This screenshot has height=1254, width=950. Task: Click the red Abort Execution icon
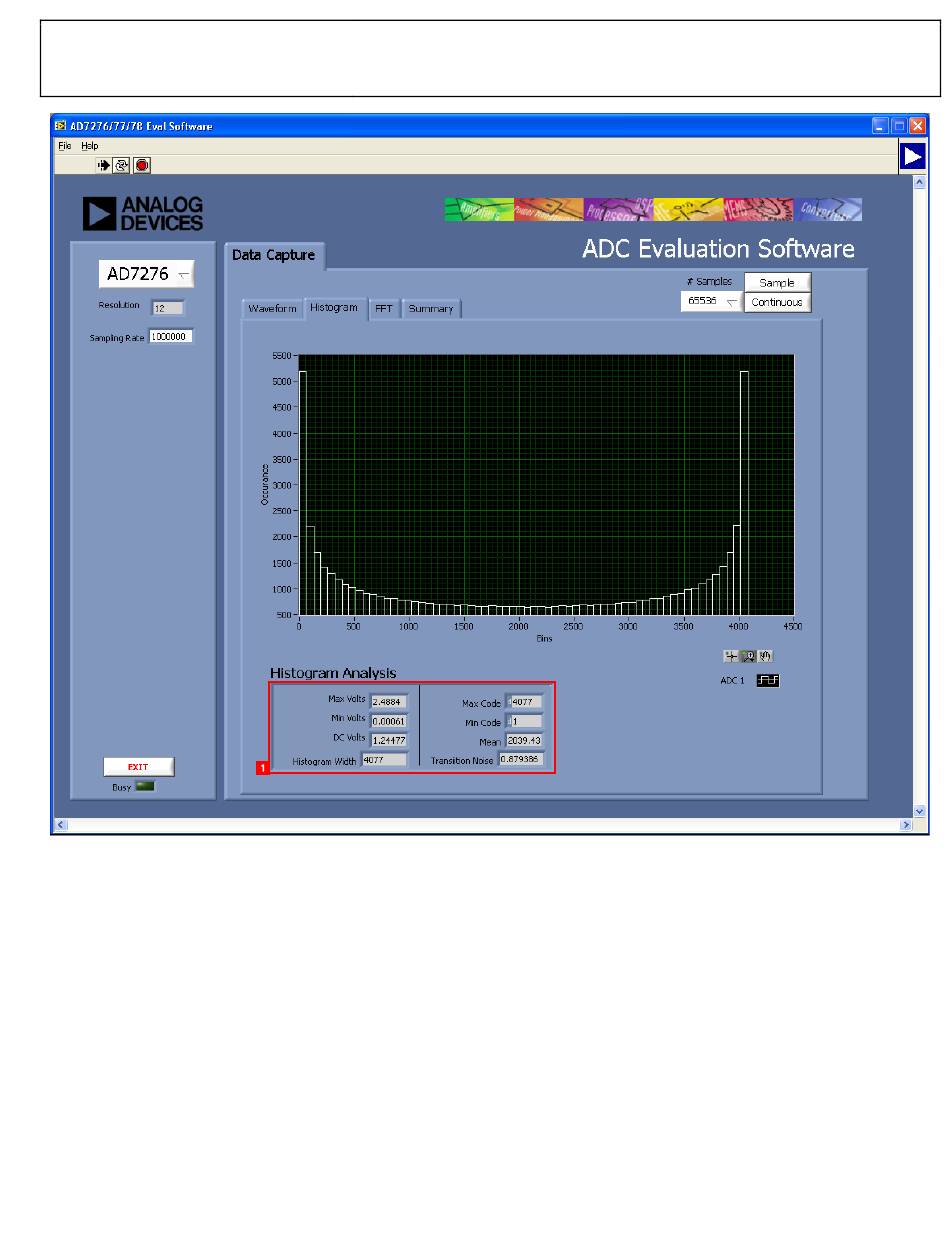coord(142,165)
